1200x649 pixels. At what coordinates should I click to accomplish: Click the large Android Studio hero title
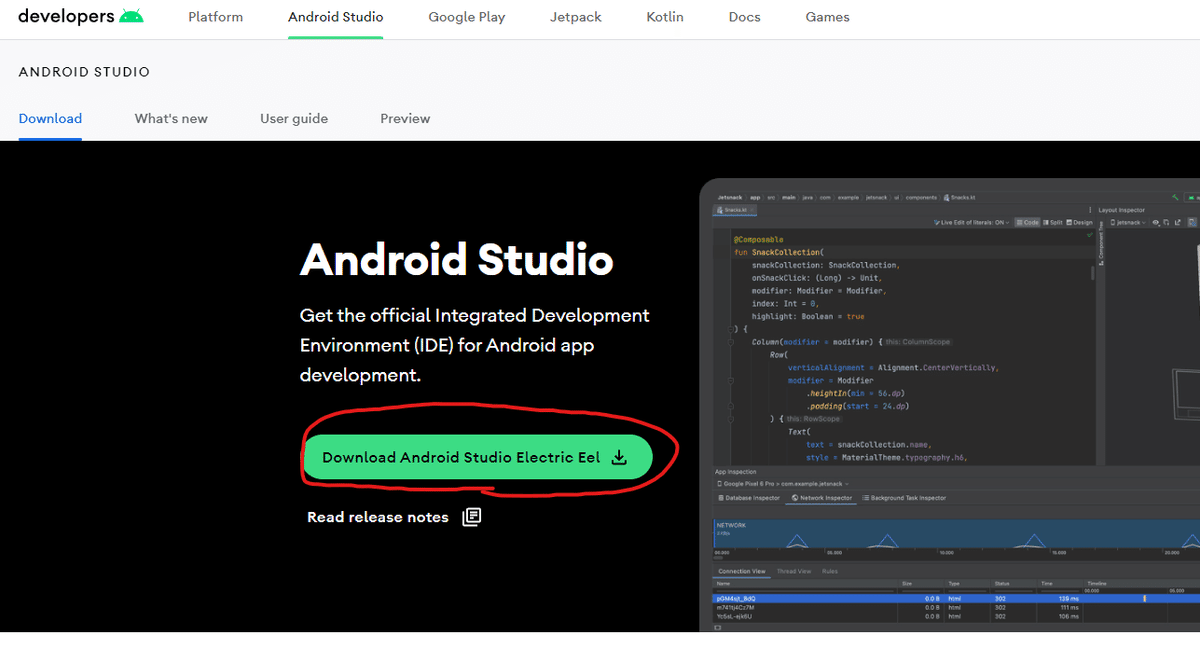pos(457,260)
